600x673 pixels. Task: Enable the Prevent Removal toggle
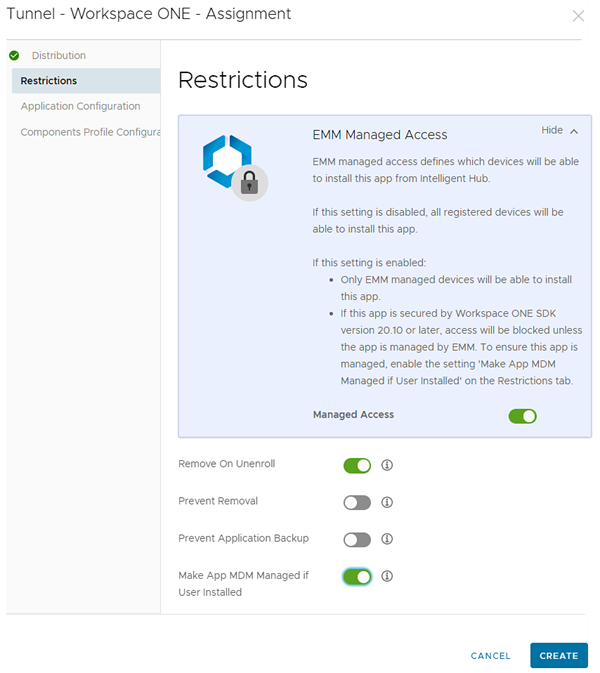click(x=357, y=503)
